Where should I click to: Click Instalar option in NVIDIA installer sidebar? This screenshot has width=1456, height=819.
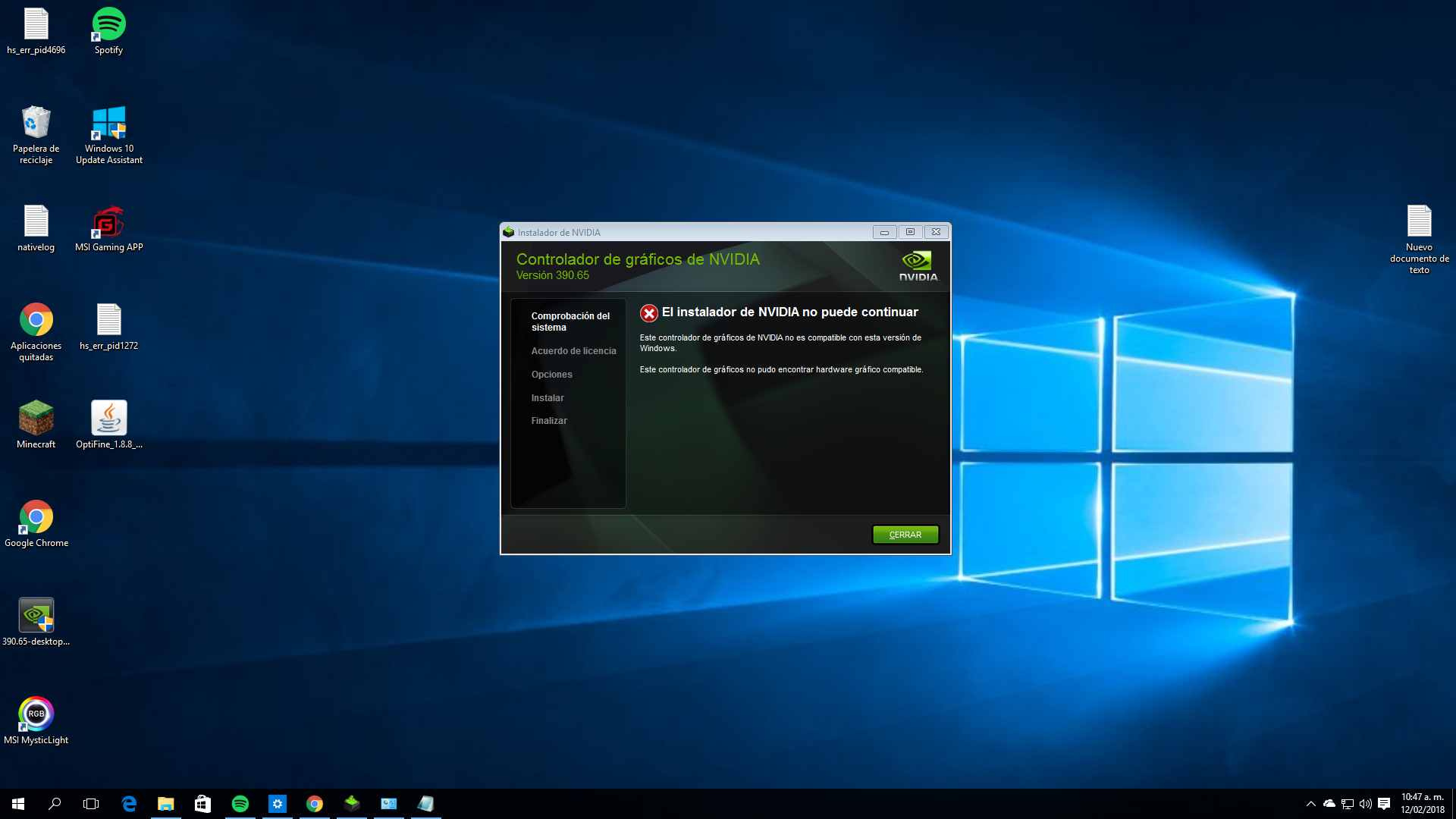click(547, 397)
